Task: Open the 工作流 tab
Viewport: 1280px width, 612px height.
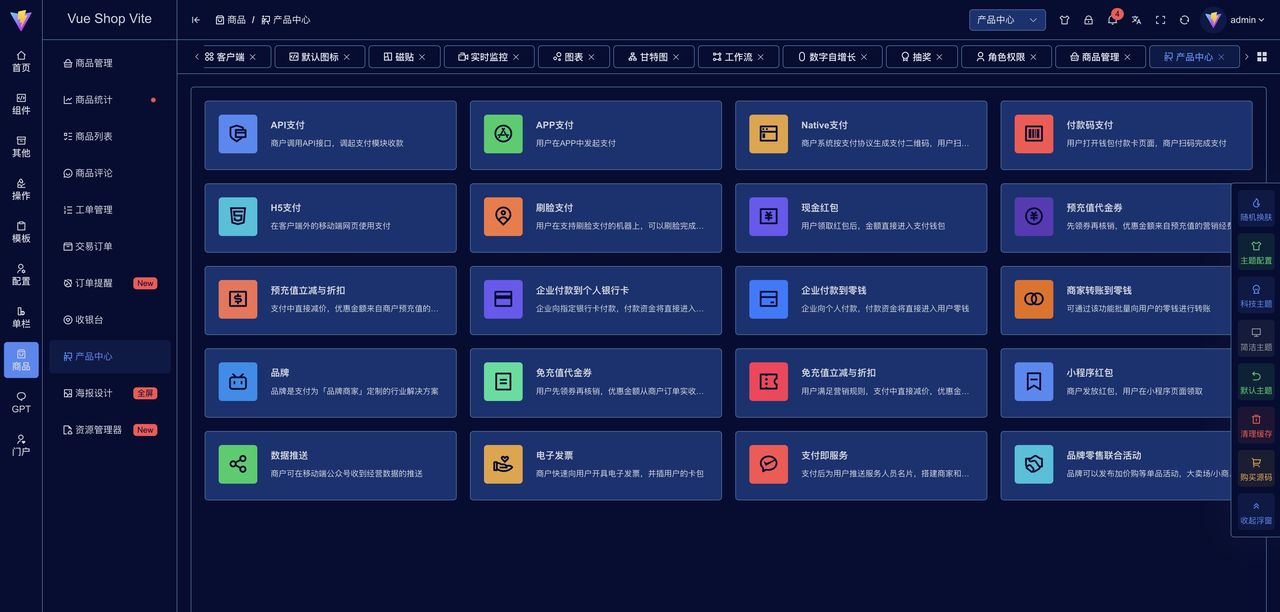Action: (738, 57)
